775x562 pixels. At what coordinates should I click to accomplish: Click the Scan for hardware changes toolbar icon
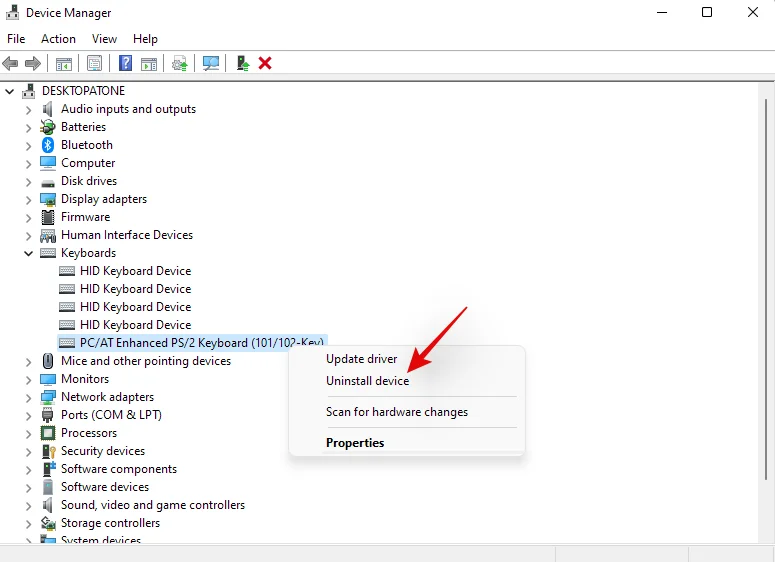(x=211, y=63)
